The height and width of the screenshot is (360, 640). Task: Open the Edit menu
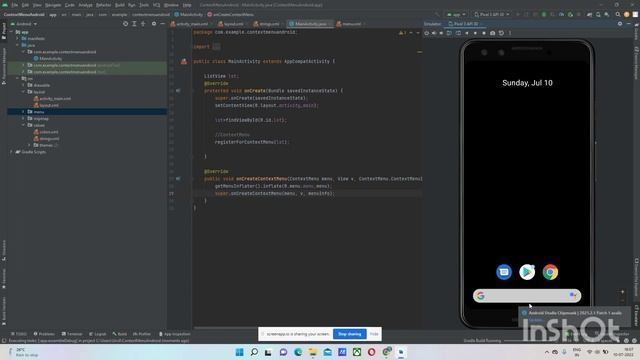(25, 5)
